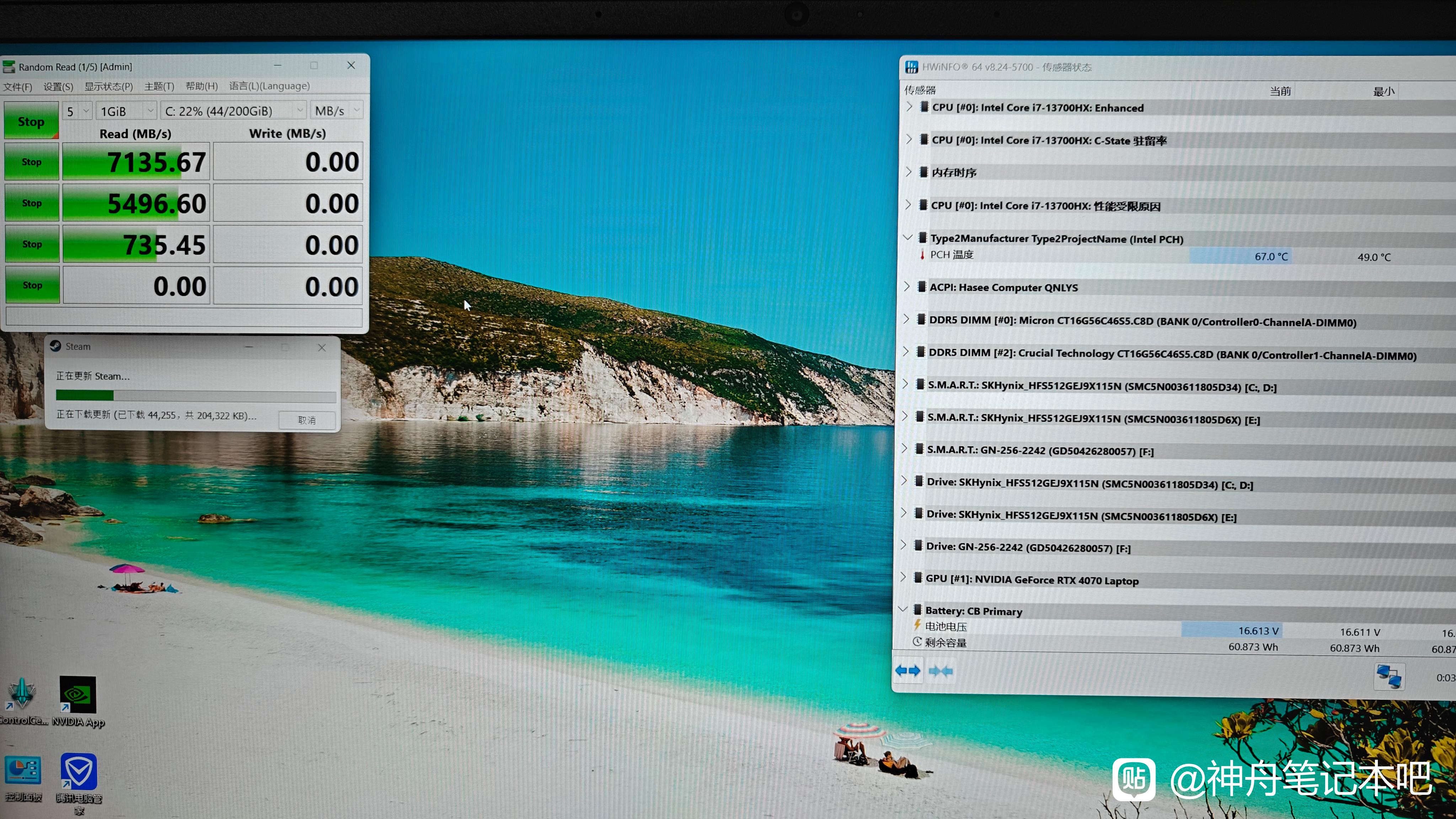Expand the S.M.A.R.T. SKHynix [C:, D:] group
This screenshot has height=819, width=1456.
(x=905, y=384)
